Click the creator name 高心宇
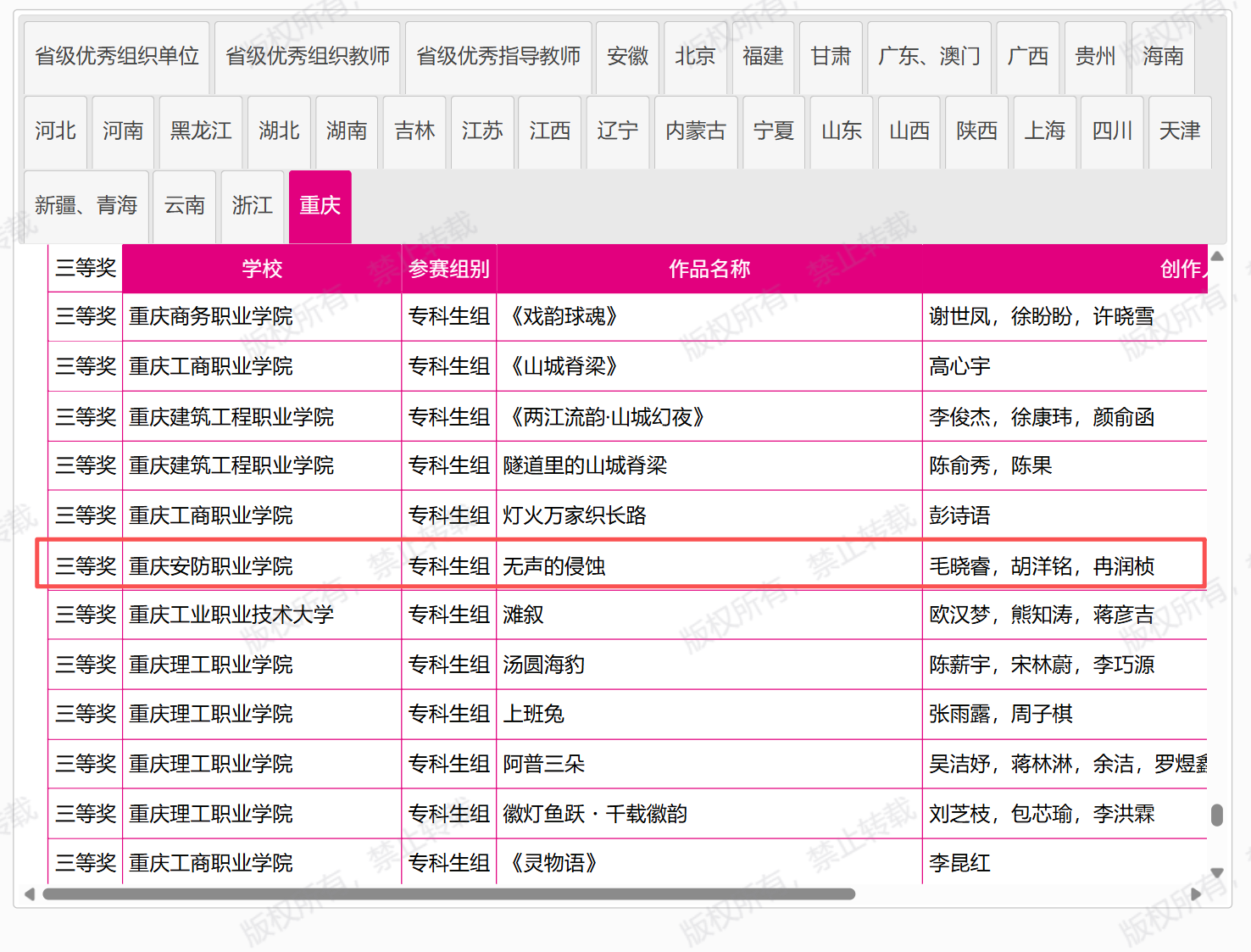The width and height of the screenshot is (1251, 952). point(959,366)
